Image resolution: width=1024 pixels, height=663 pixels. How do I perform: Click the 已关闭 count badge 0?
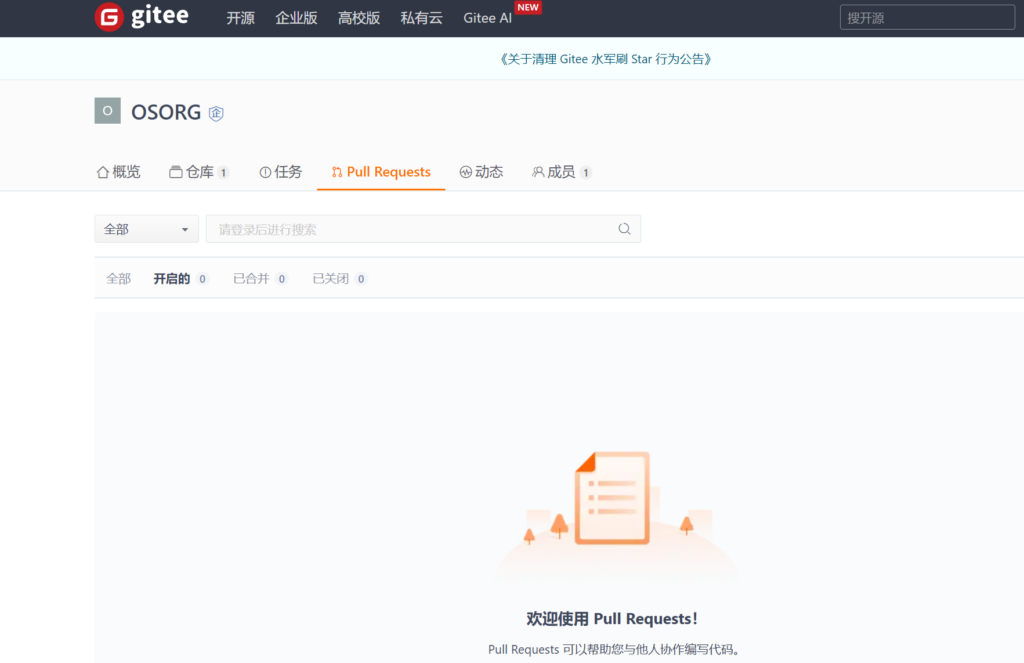pyautogui.click(x=361, y=279)
